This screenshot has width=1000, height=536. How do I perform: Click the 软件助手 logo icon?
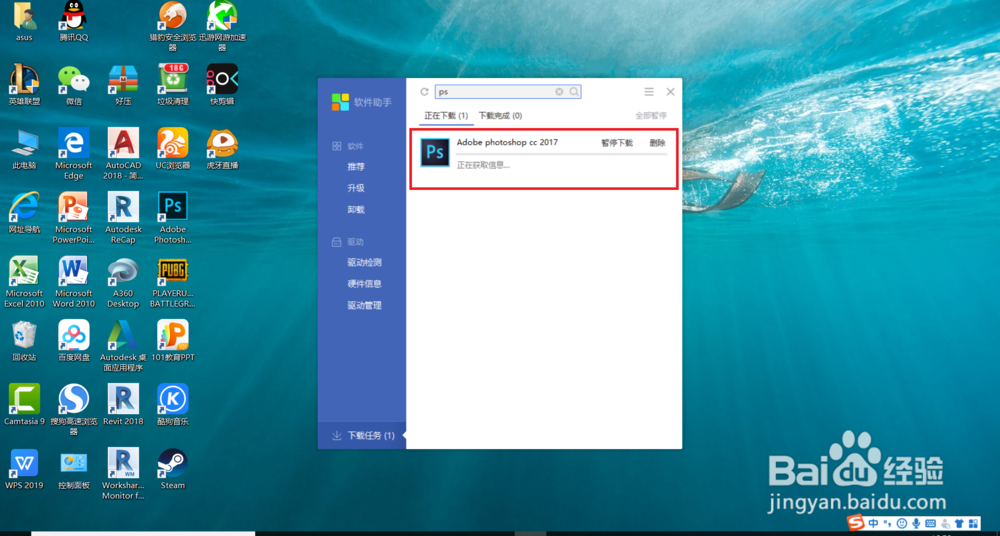341,102
